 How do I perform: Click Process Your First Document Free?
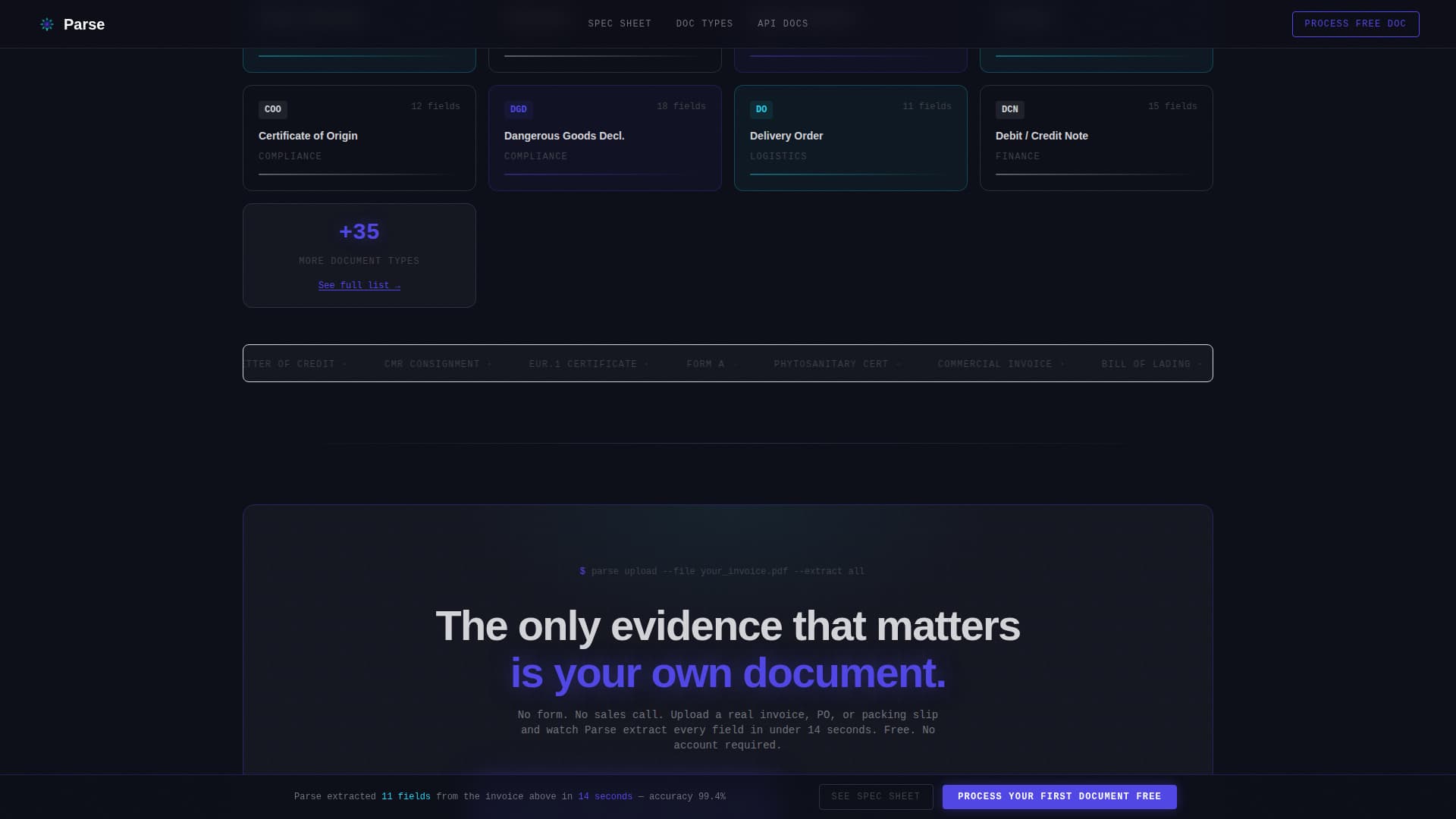(x=1059, y=796)
